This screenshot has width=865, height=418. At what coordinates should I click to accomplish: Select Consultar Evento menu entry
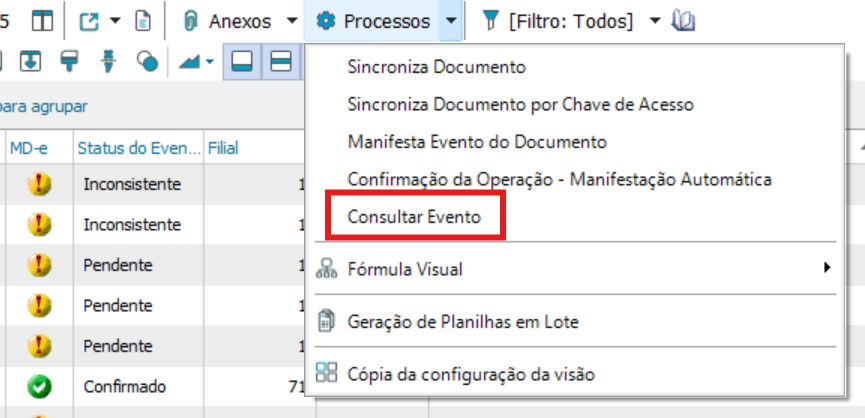pos(414,216)
